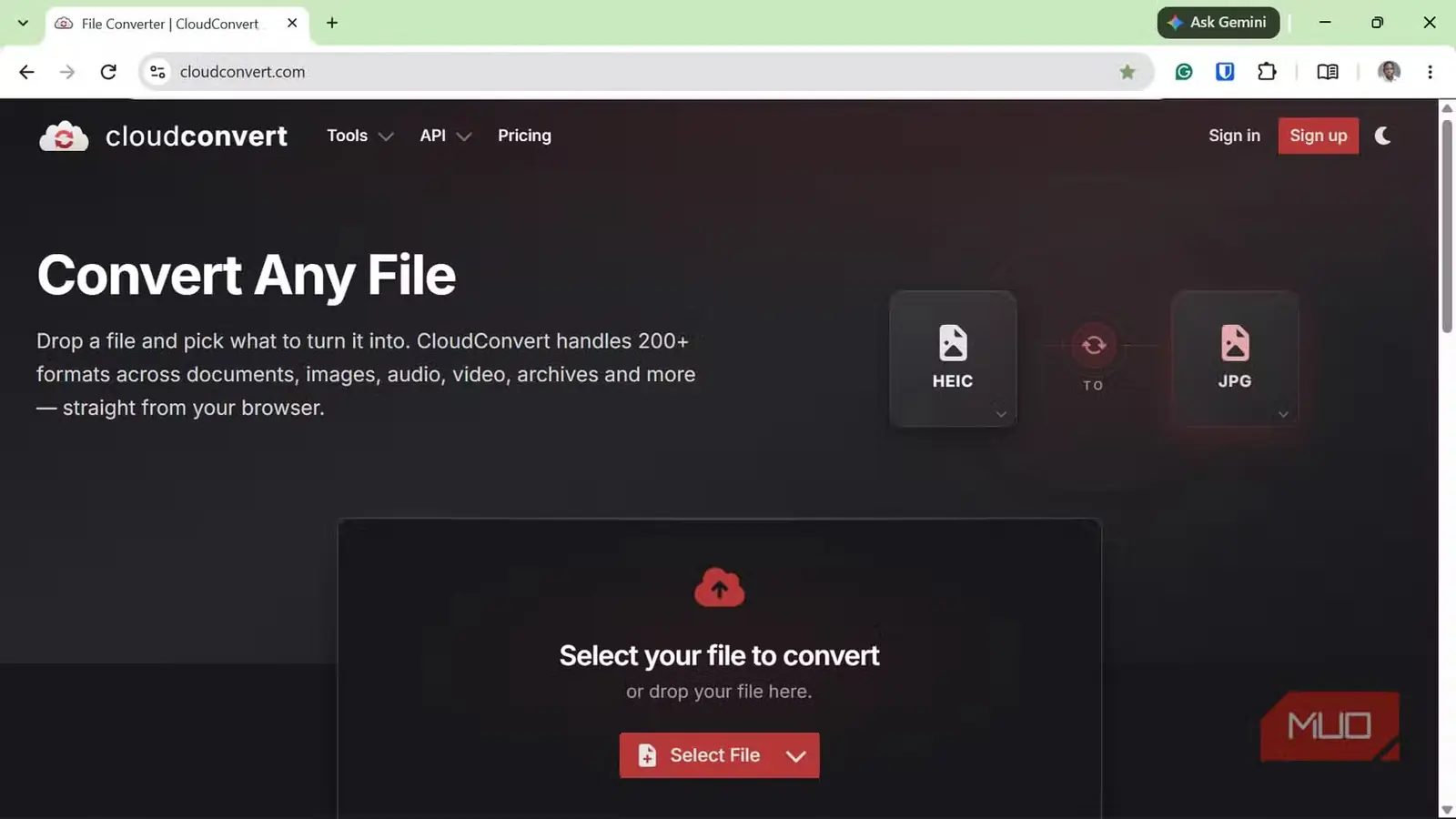Click the red Sign up button

[x=1318, y=136]
